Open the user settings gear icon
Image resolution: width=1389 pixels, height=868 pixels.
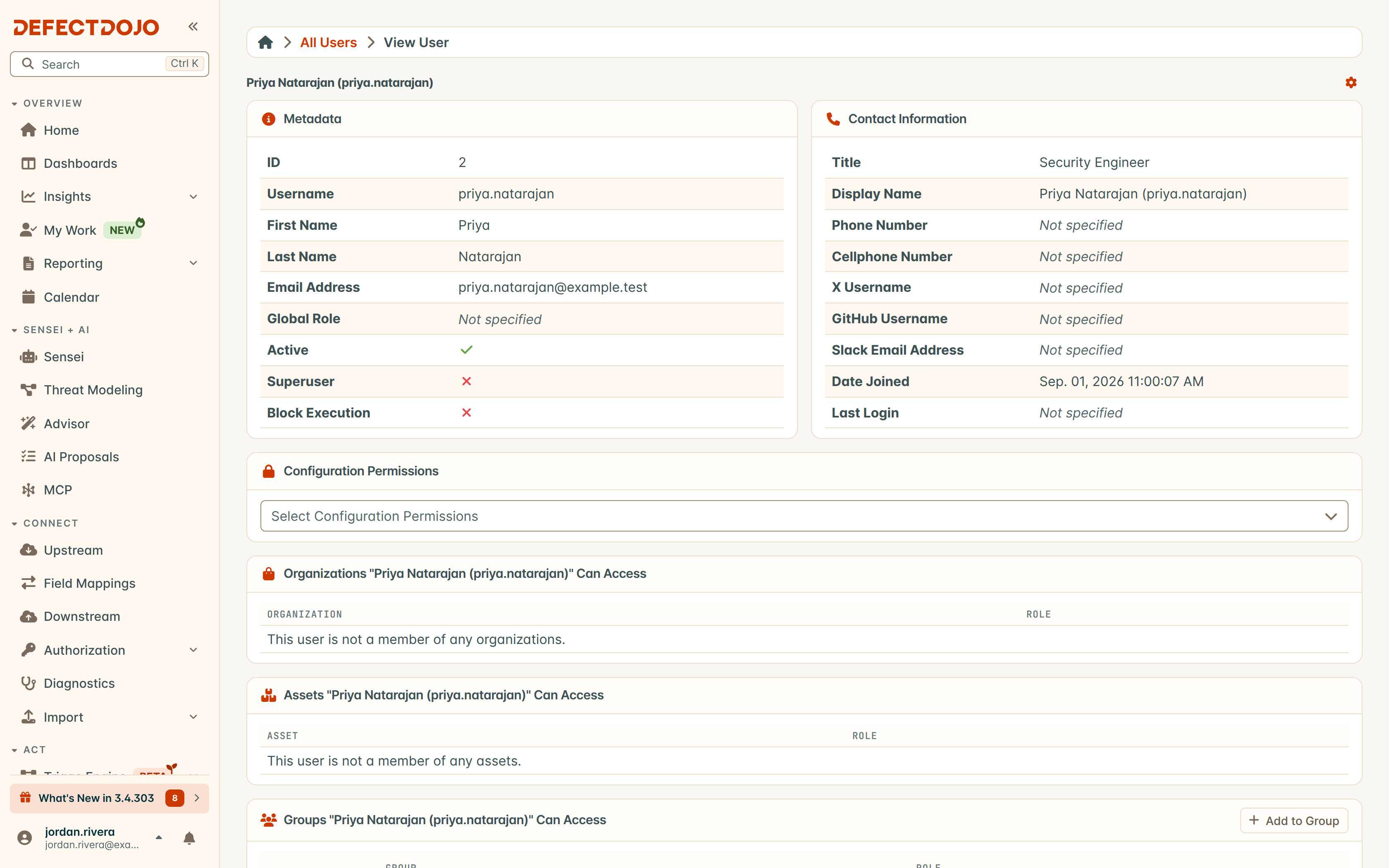(x=1351, y=83)
